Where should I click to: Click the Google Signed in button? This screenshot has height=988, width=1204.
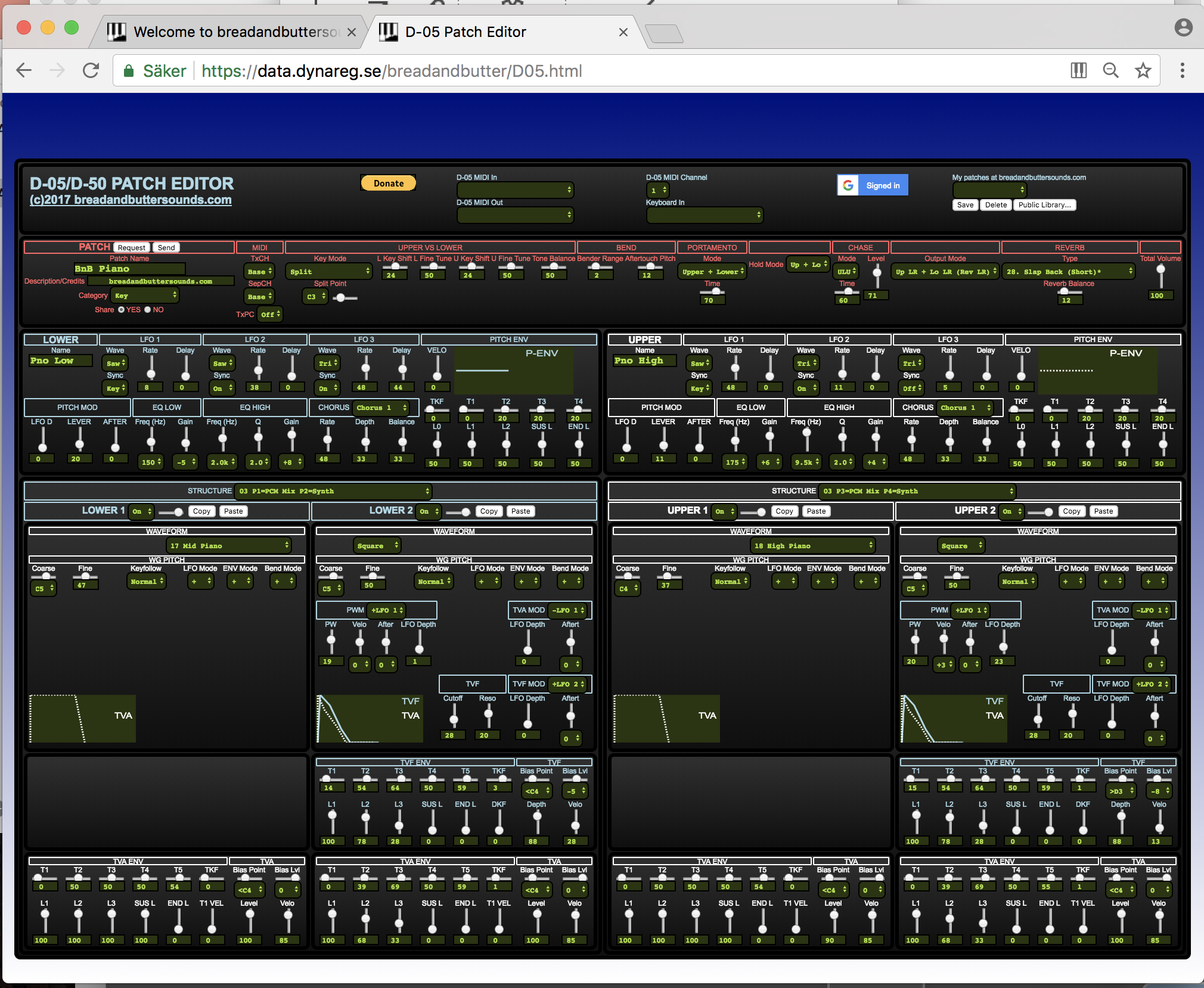[x=872, y=185]
